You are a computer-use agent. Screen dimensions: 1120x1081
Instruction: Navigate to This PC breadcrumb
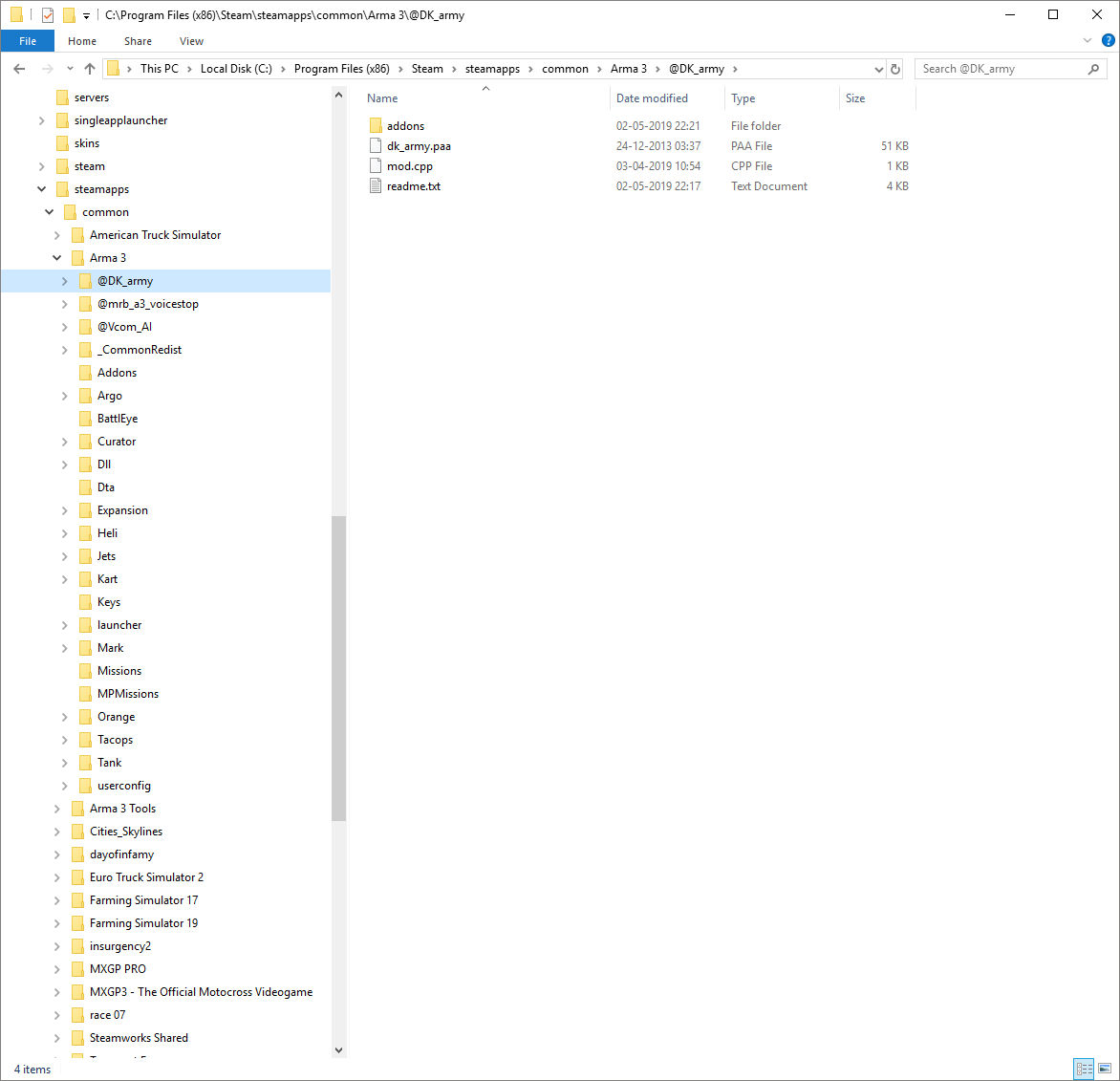coord(160,69)
